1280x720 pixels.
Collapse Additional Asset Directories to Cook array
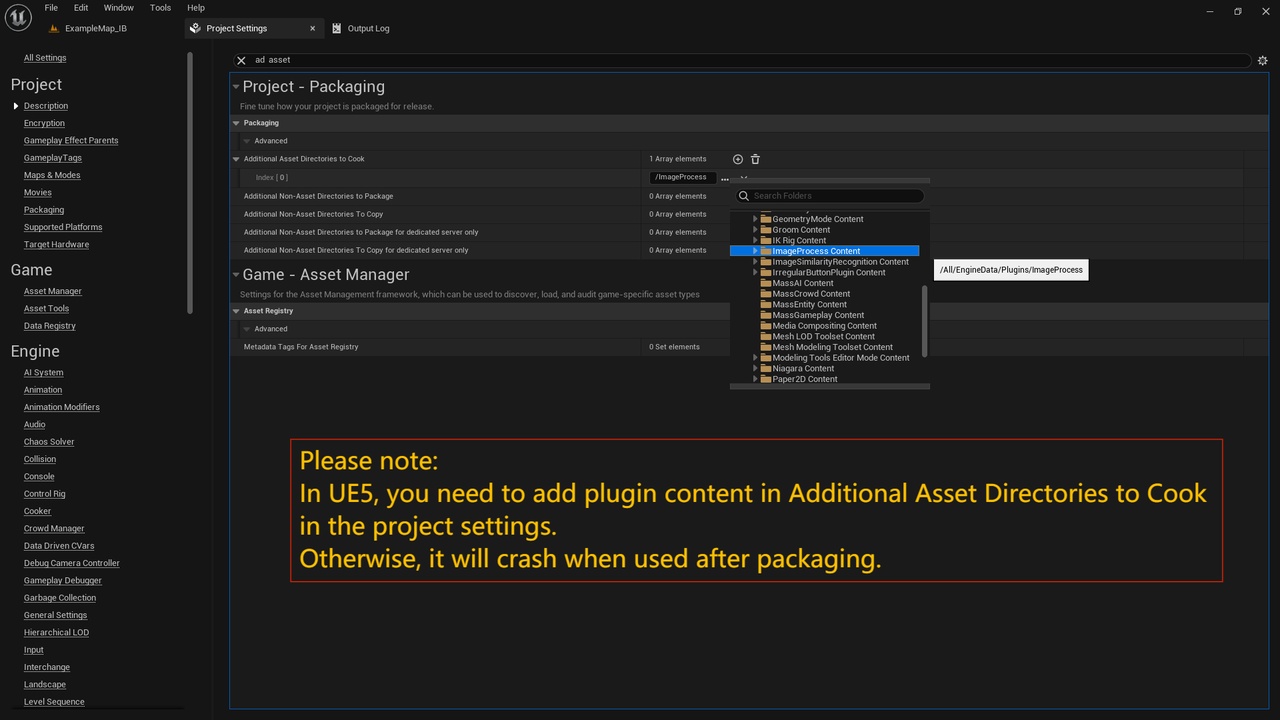236,159
